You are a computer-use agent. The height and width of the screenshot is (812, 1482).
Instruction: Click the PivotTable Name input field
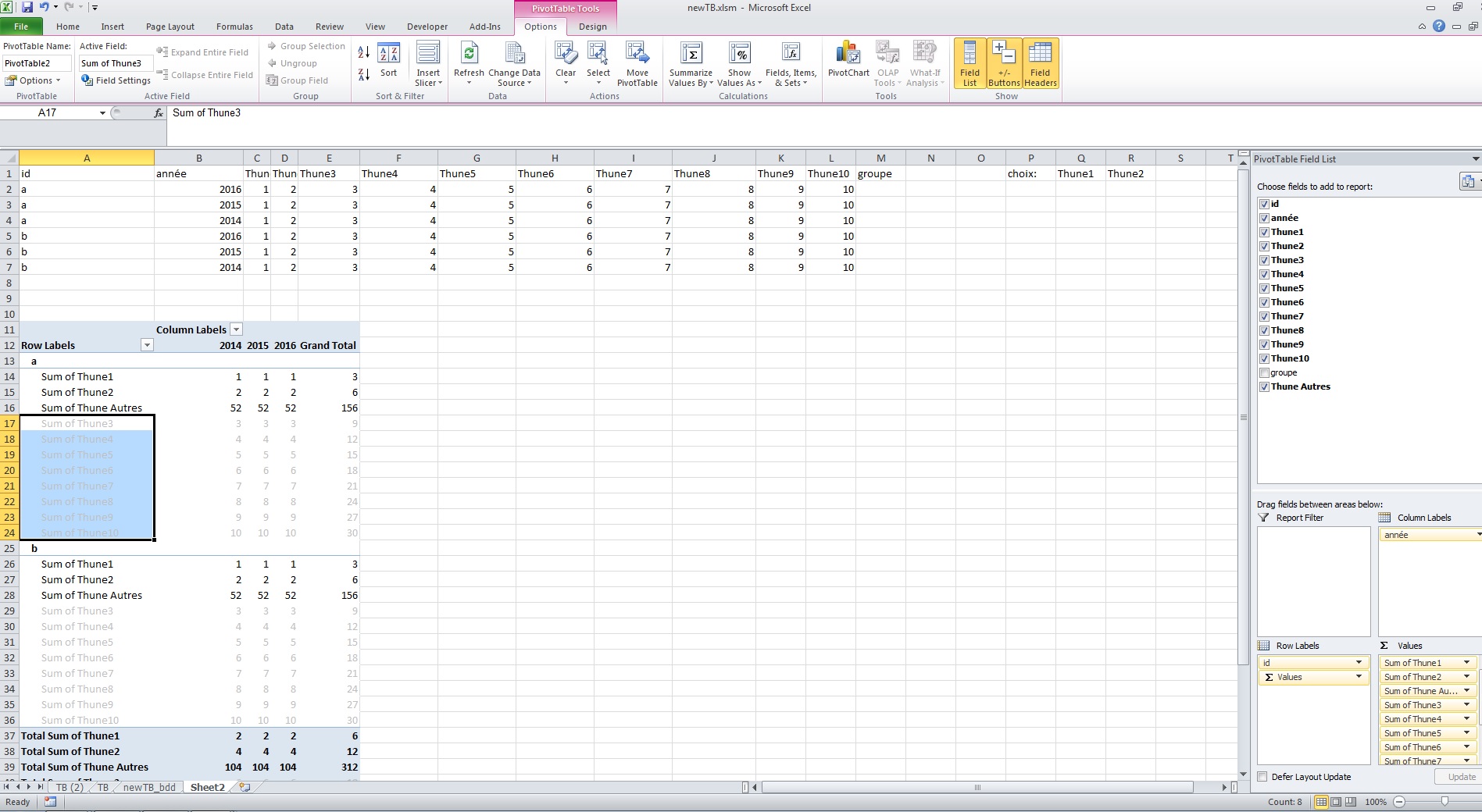(37, 63)
